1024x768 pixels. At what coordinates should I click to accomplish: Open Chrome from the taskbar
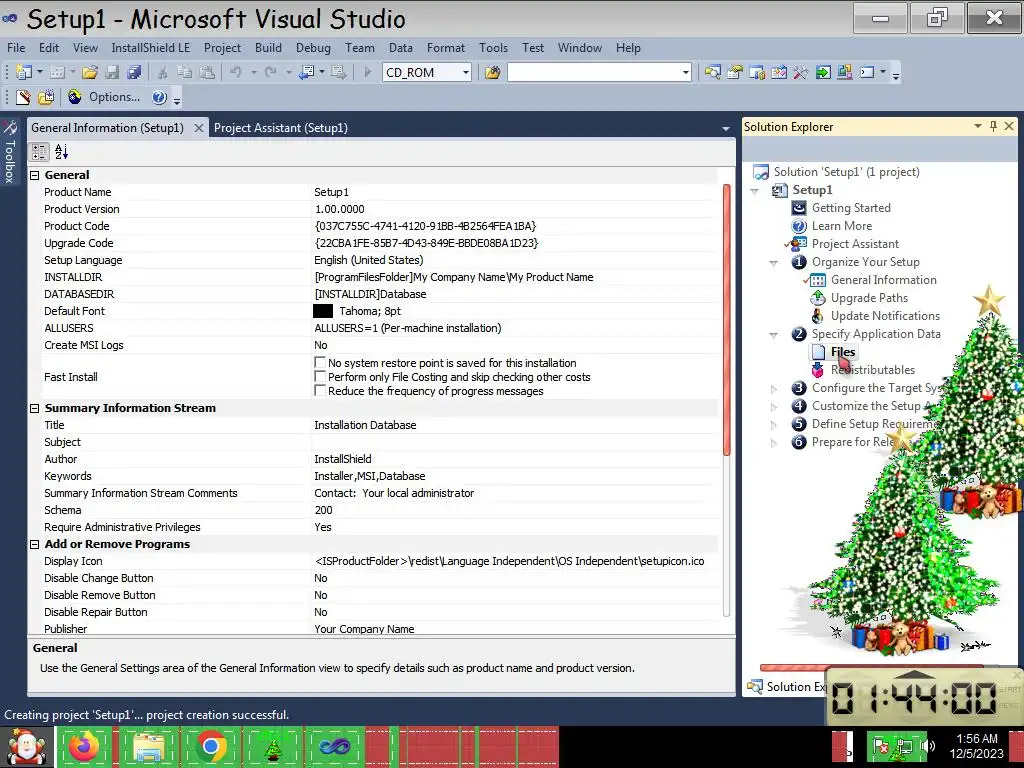(210, 746)
